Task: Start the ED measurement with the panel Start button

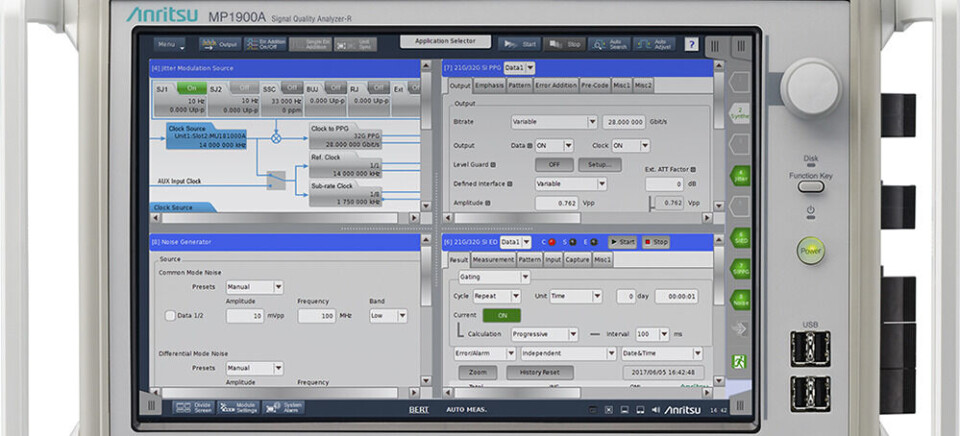Action: 622,242
